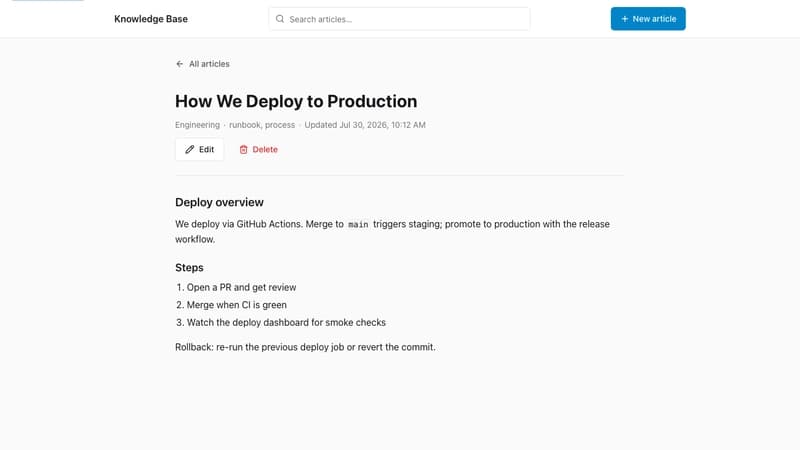Click step Watch the deploy dashboard
This screenshot has height=450, width=800.
coord(286,322)
